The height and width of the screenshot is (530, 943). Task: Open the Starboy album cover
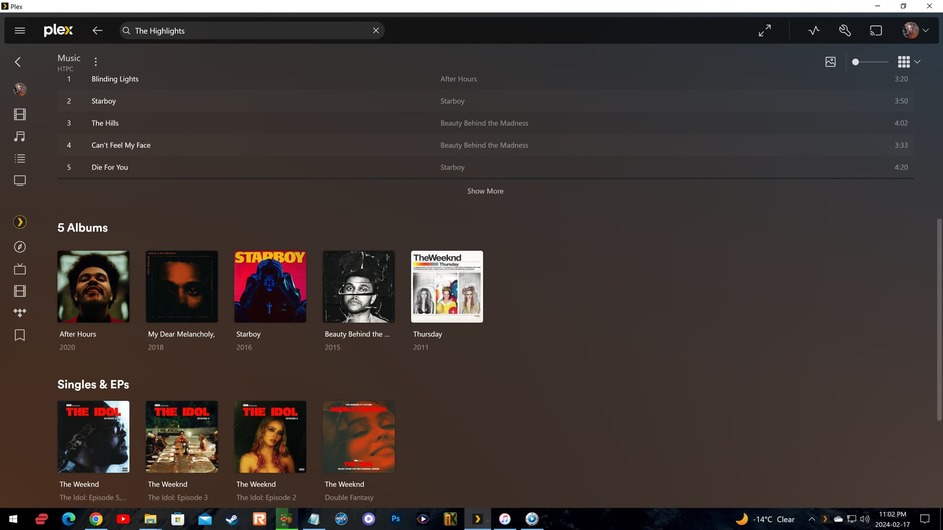tap(270, 286)
